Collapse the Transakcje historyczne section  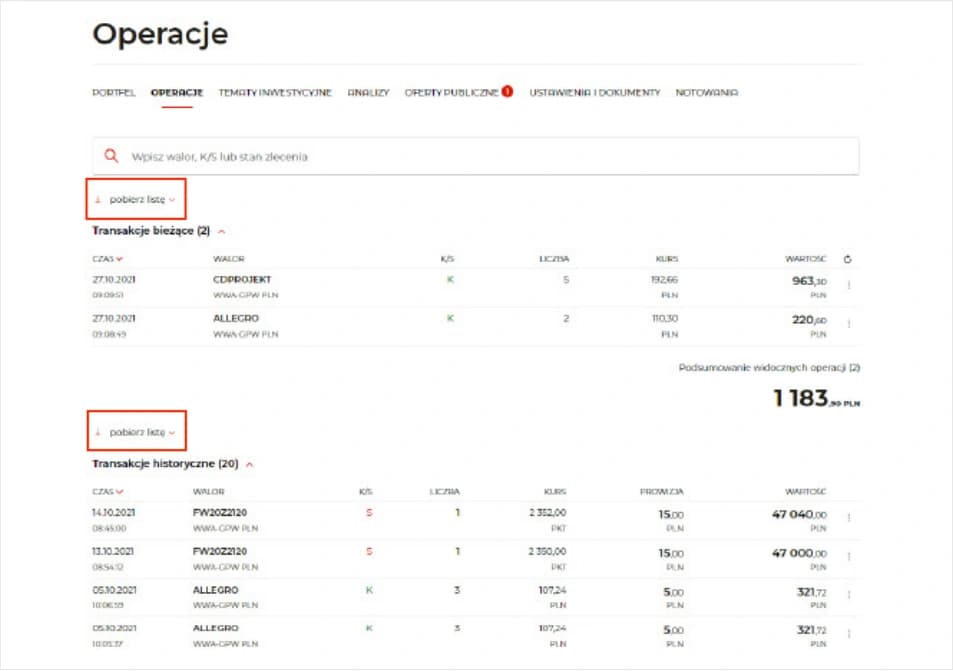pos(249,464)
